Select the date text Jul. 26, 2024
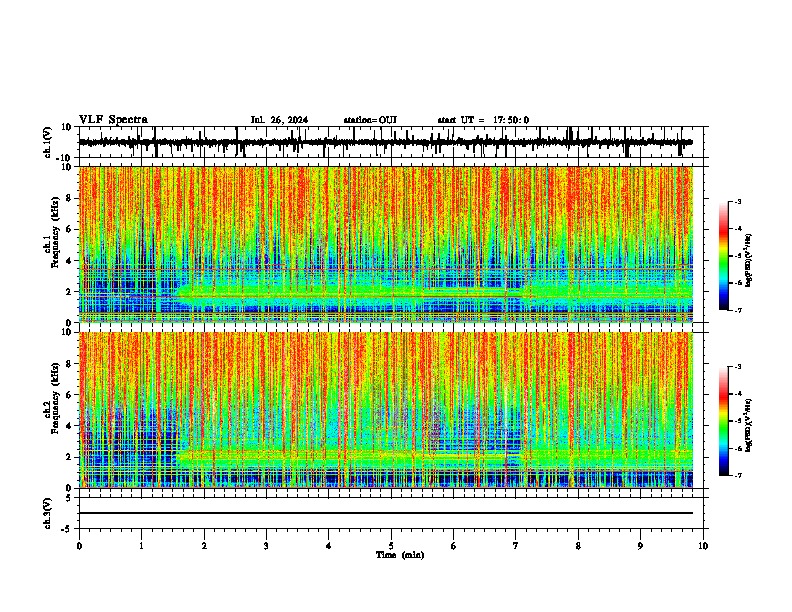Image resolution: width=792 pixels, height=612 pixels. 279,120
